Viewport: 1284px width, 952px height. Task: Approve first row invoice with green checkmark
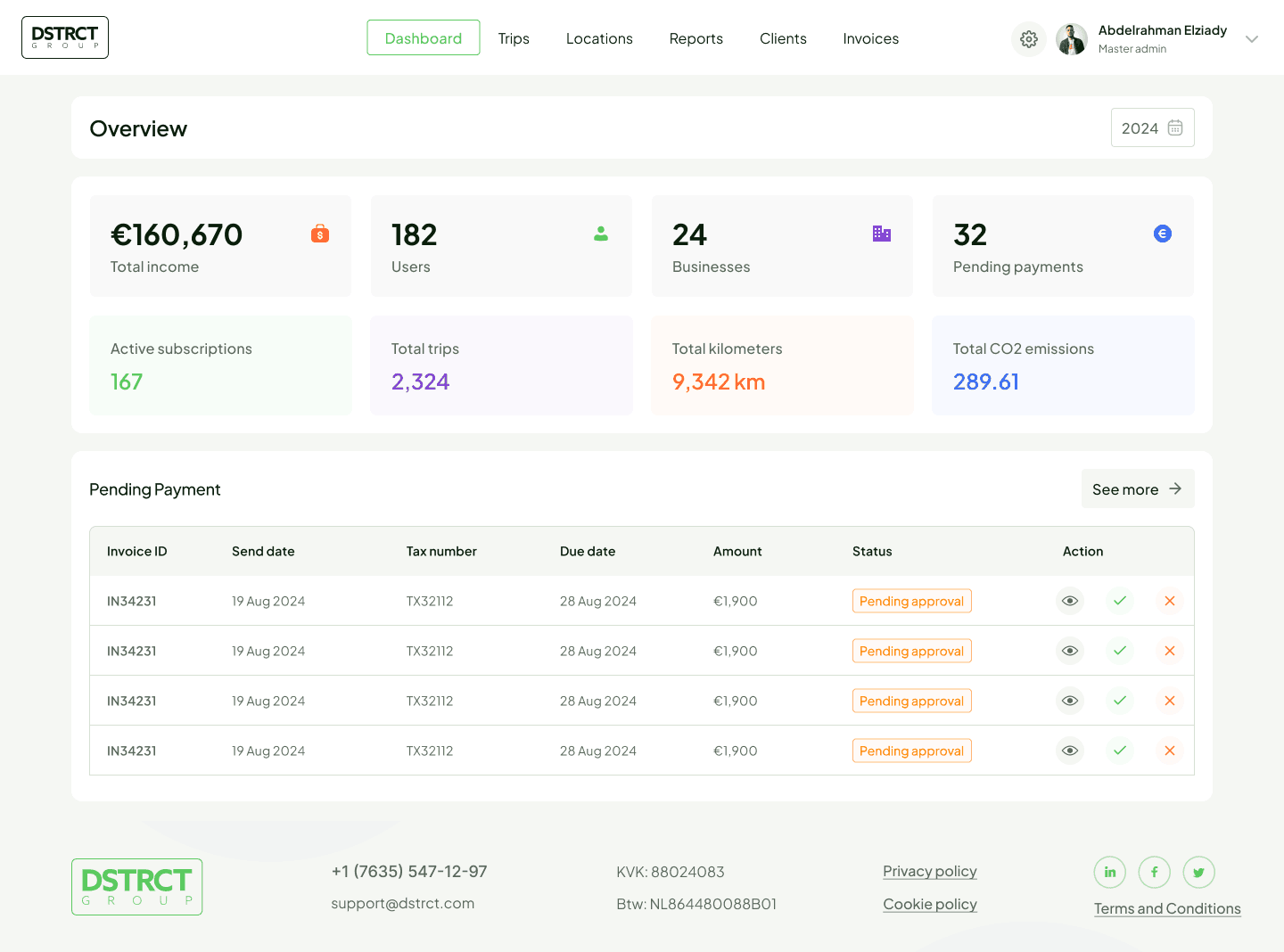tap(1120, 601)
